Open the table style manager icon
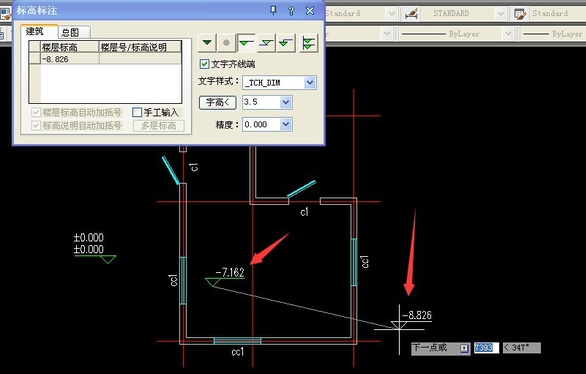Screen dimensions: 586x374 tap(520, 14)
